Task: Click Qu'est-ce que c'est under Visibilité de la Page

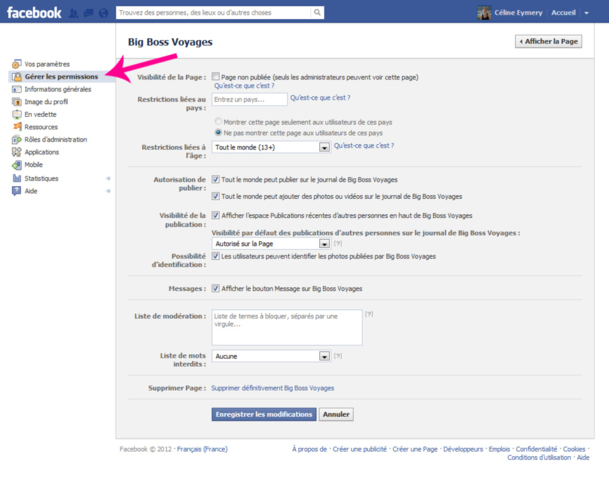Action: pos(244,86)
